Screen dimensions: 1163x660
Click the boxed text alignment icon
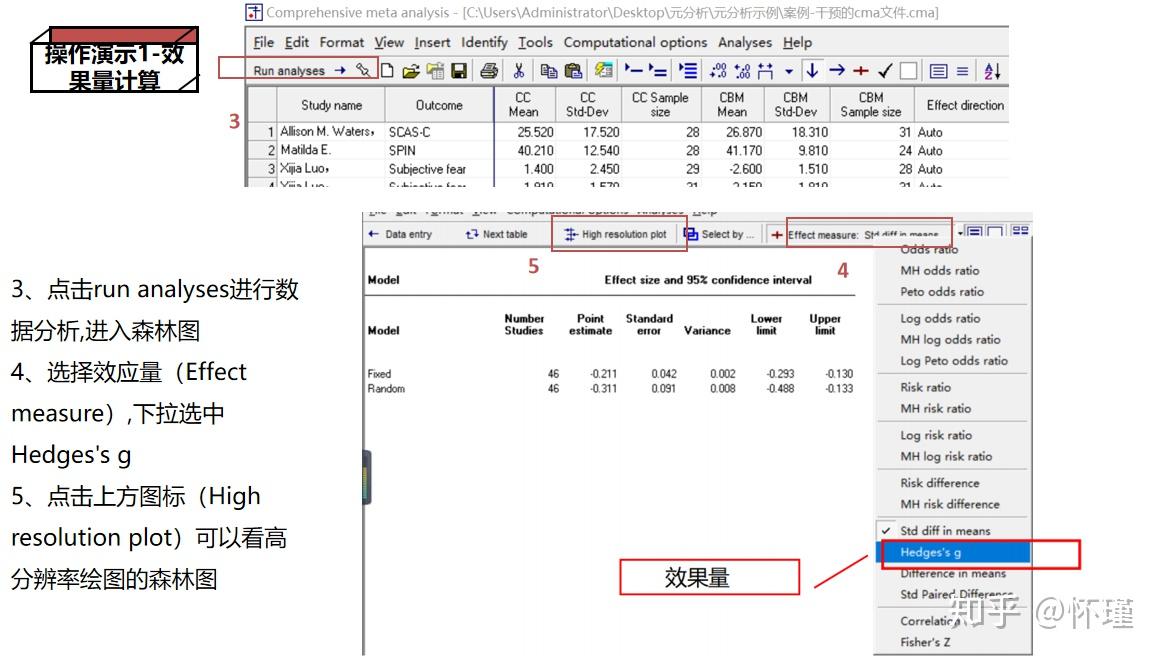(938, 70)
